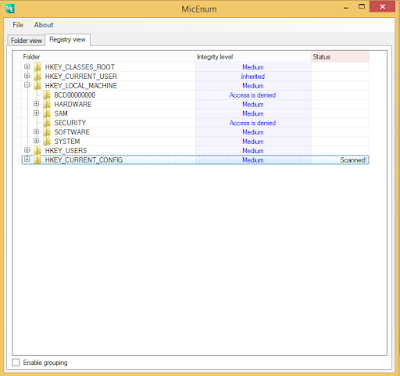400x376 pixels.
Task: Select the SECURITY key label
Action: pos(70,123)
